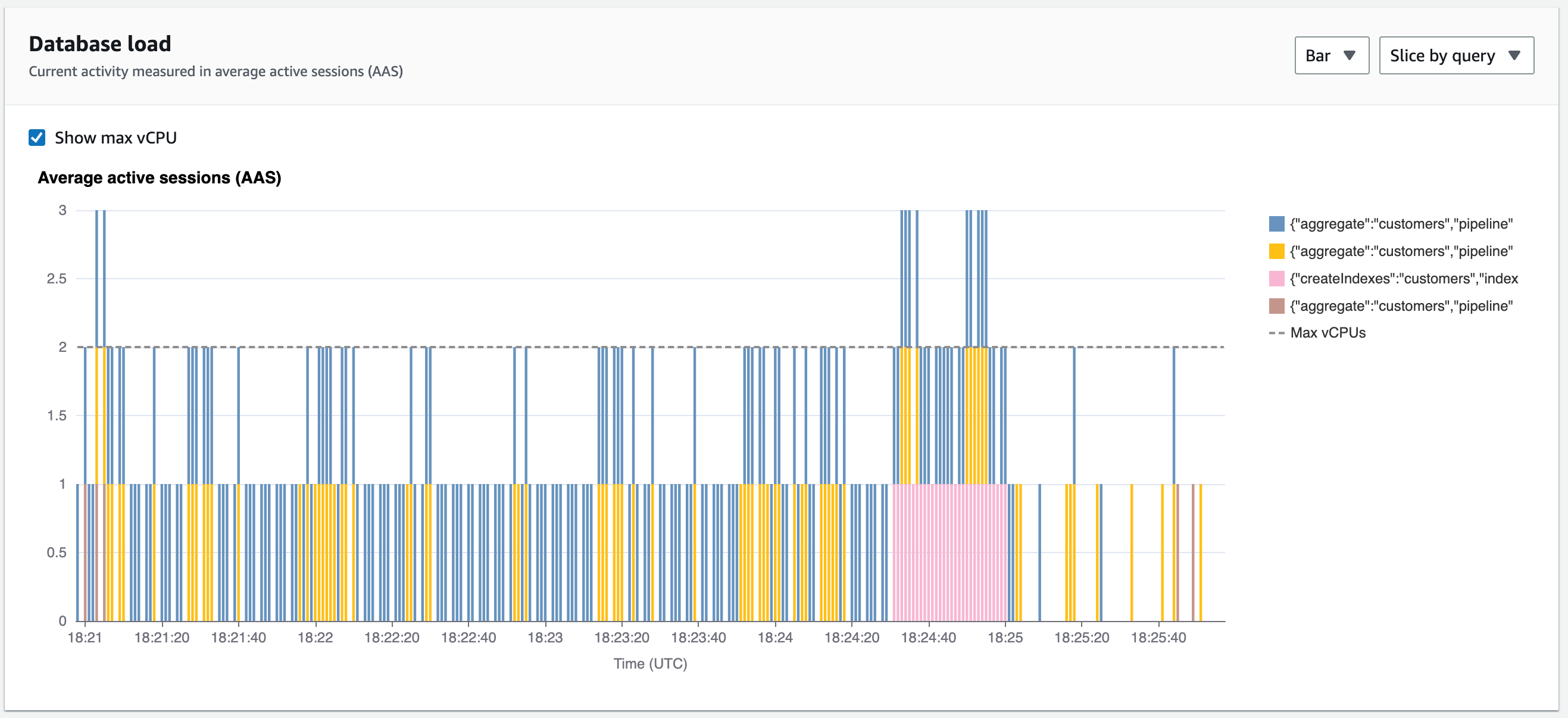This screenshot has height=718, width=1568.
Task: Click the 18:24:40 time axis label
Action: (928, 638)
